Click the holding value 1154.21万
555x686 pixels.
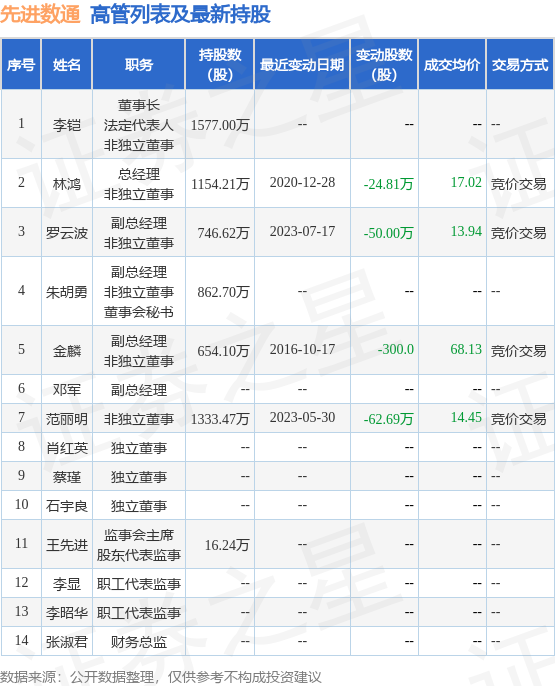[x=220, y=184]
